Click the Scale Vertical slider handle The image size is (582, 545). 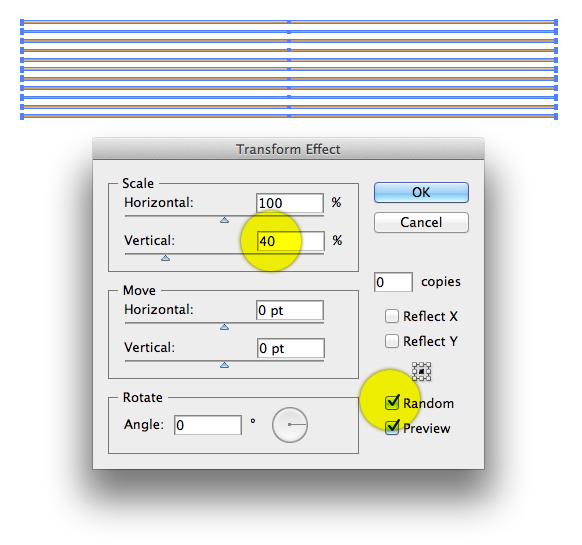pyautogui.click(x=166, y=258)
